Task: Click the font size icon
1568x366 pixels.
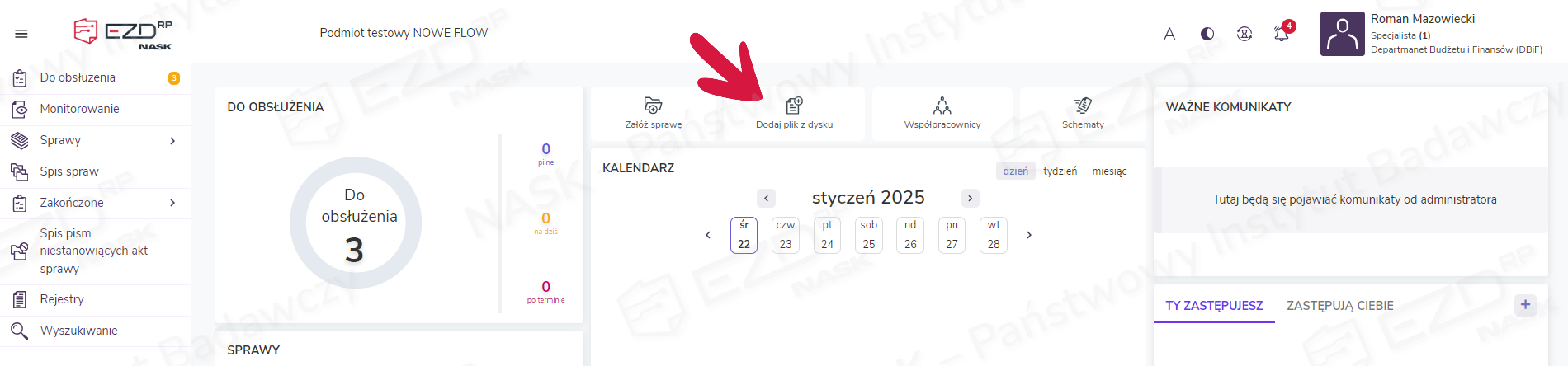Action: 1169,34
